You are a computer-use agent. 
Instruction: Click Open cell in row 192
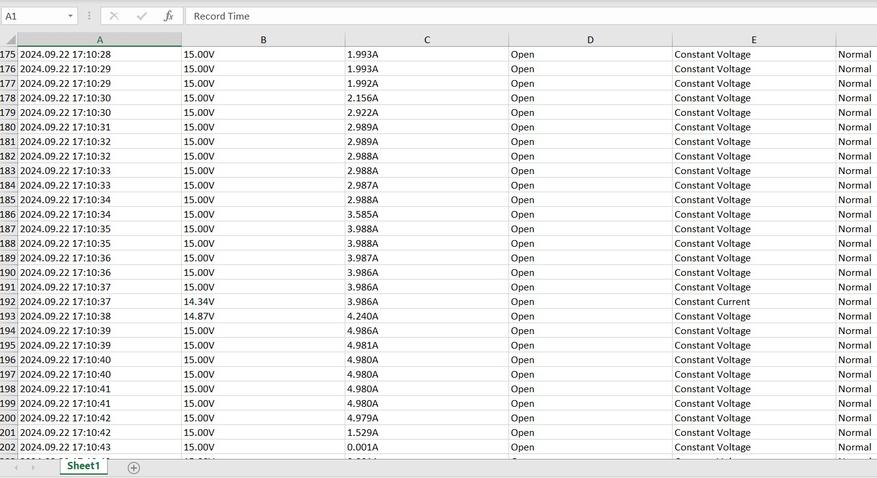pos(590,301)
